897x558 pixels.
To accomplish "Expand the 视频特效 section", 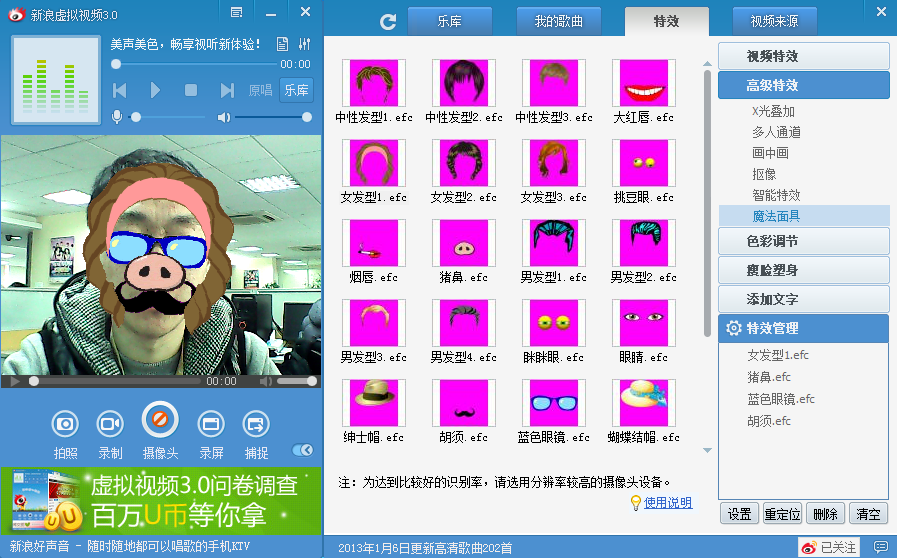I will [x=803, y=56].
